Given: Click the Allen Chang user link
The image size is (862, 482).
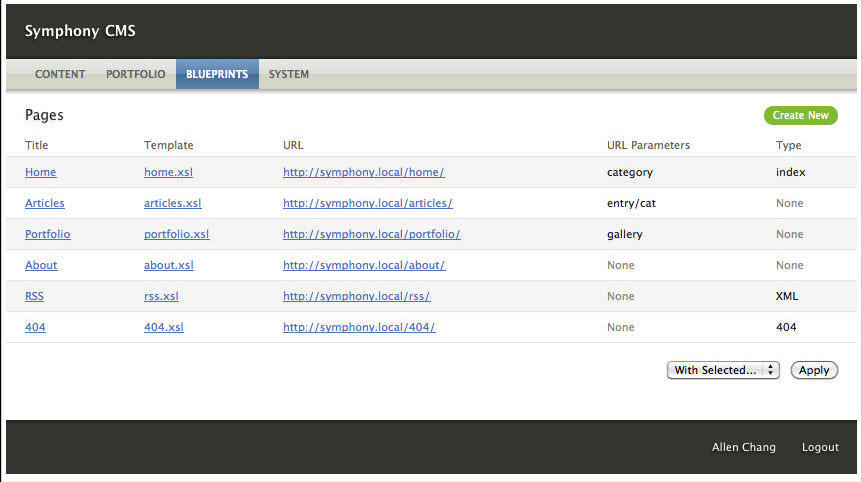Looking at the screenshot, I should click(x=744, y=447).
